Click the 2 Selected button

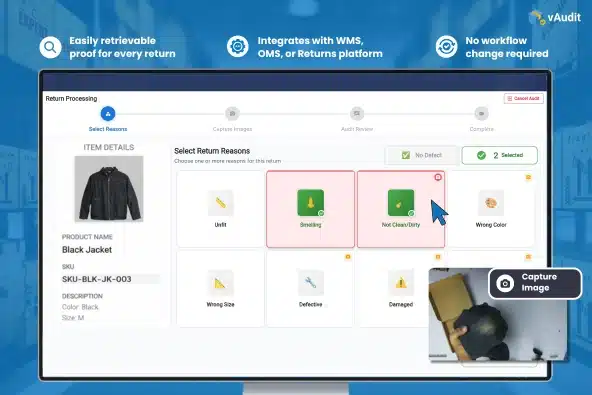click(x=500, y=155)
